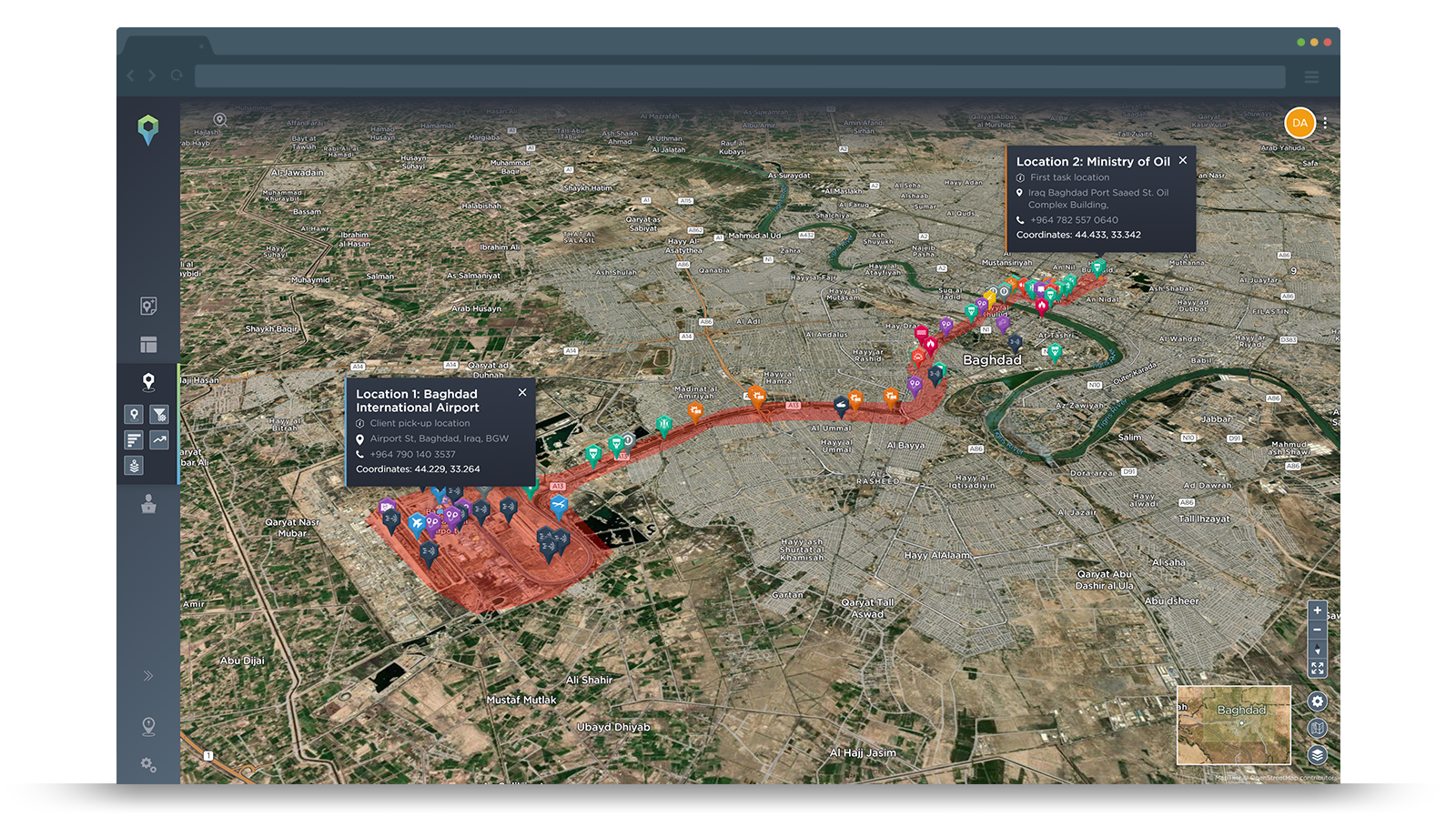Reset map orientation with compass button
This screenshot has height=837, width=1456.
1317,650
